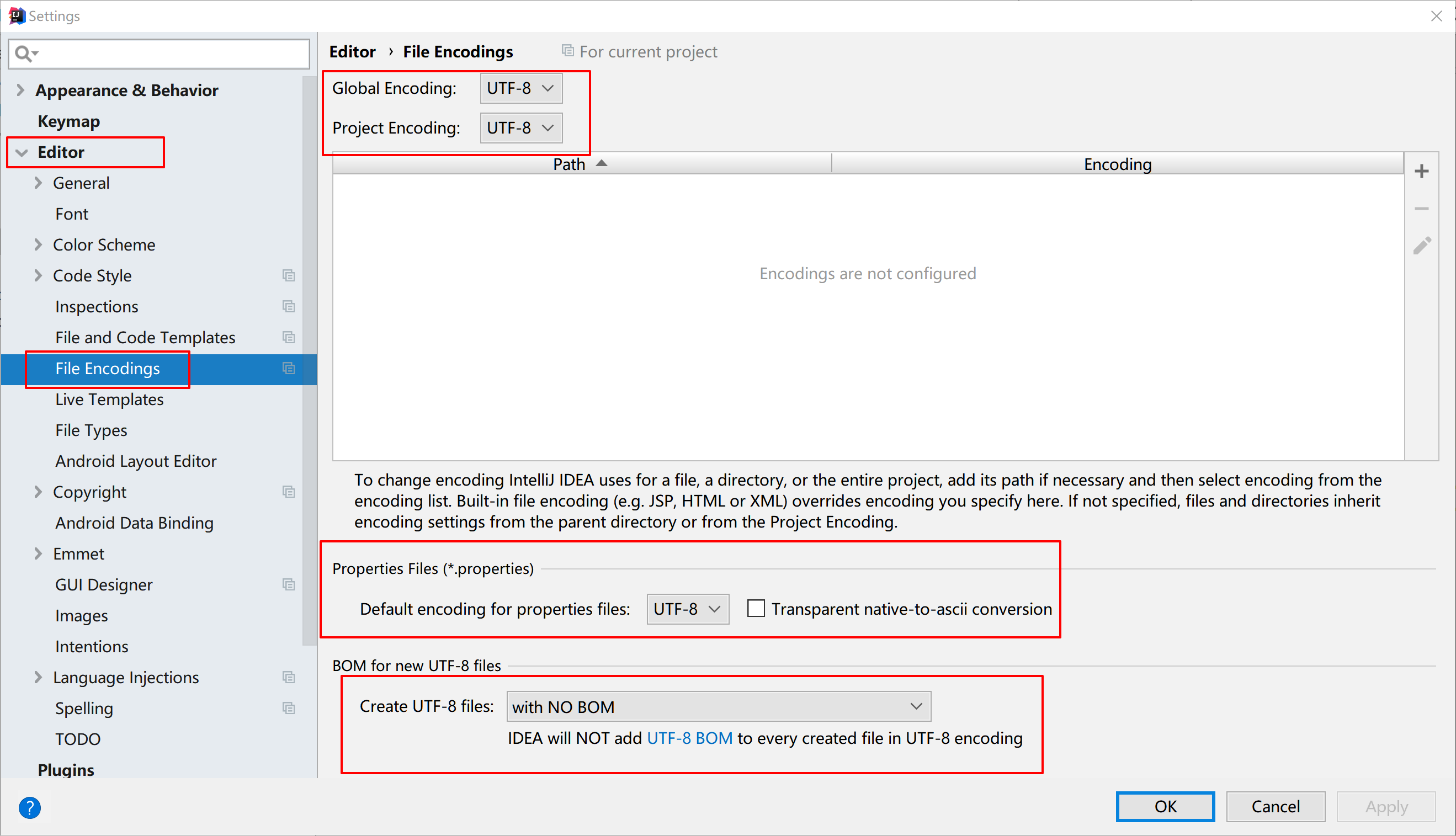This screenshot has width=1456, height=836.
Task: Open properties files default encoding dropdown
Action: click(687, 609)
